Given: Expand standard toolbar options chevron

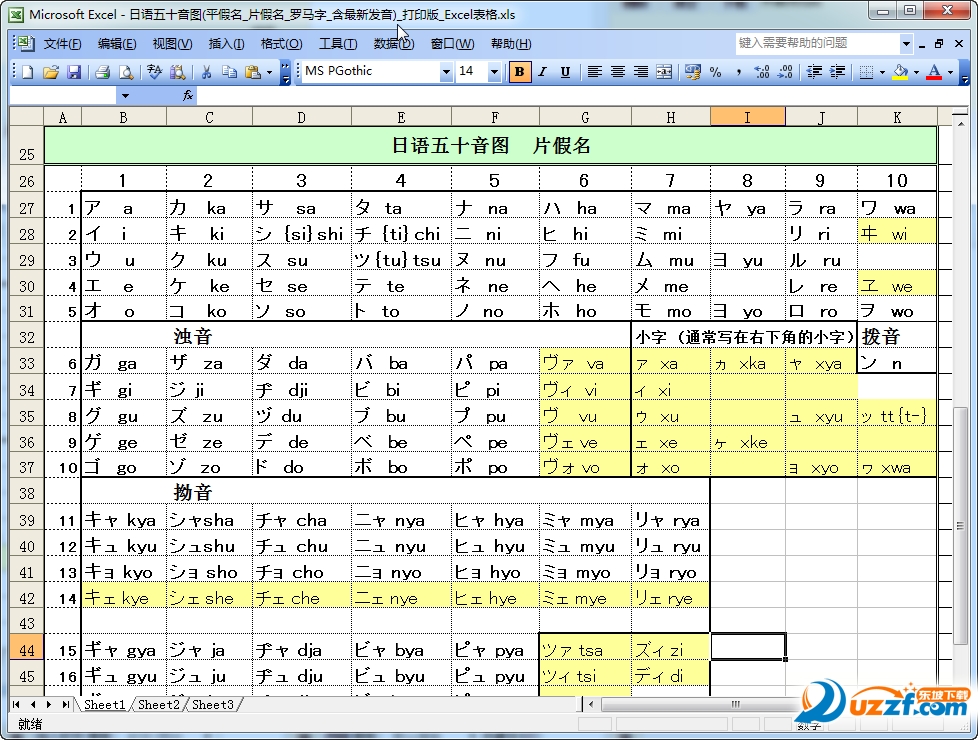Looking at the screenshot, I should [285, 72].
